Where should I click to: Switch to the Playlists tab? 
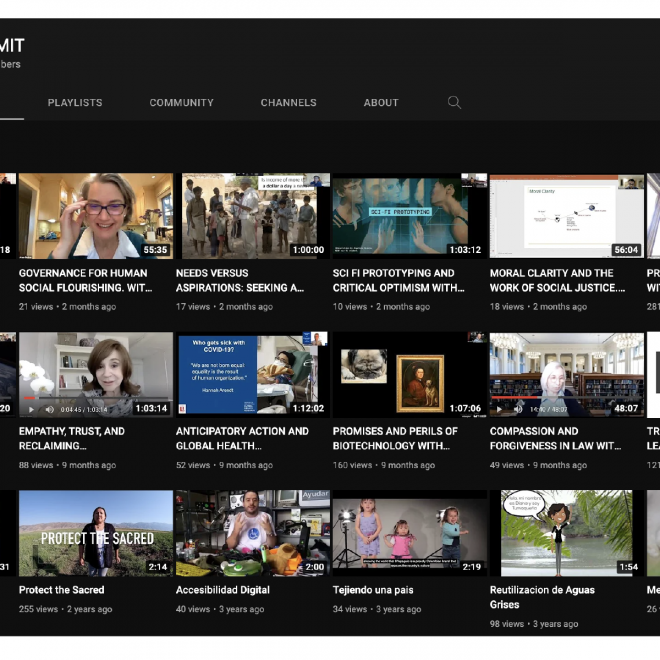coord(75,103)
